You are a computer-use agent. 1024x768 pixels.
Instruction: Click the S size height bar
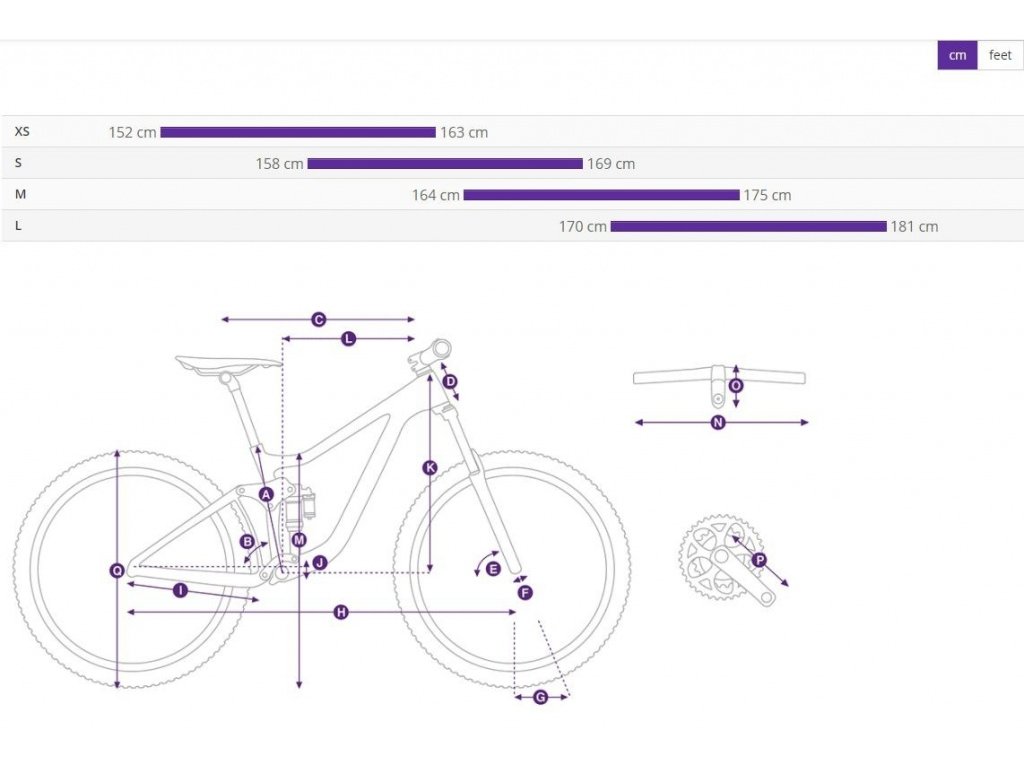(x=444, y=164)
